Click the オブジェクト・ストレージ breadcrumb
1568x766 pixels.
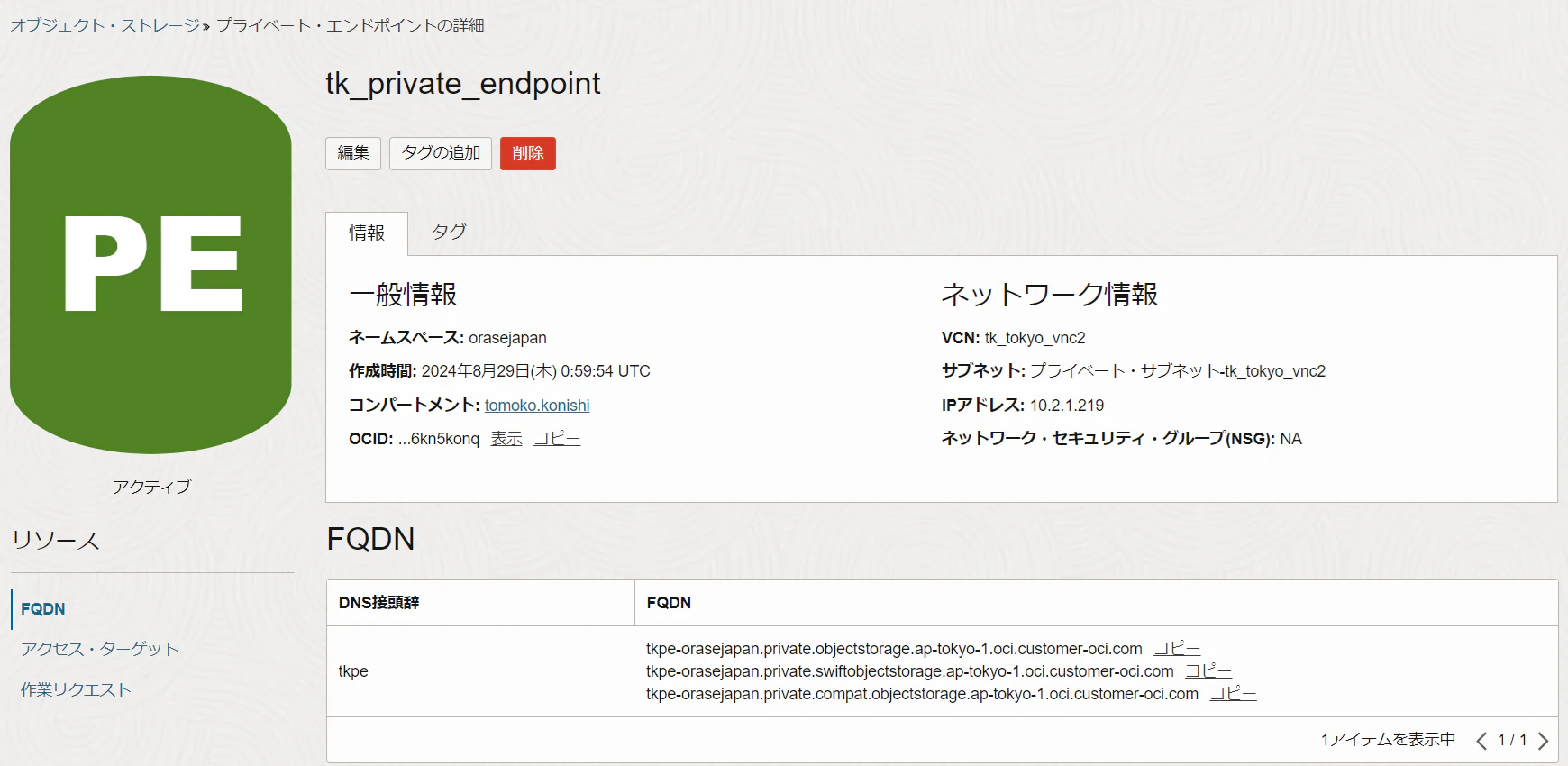click(105, 26)
